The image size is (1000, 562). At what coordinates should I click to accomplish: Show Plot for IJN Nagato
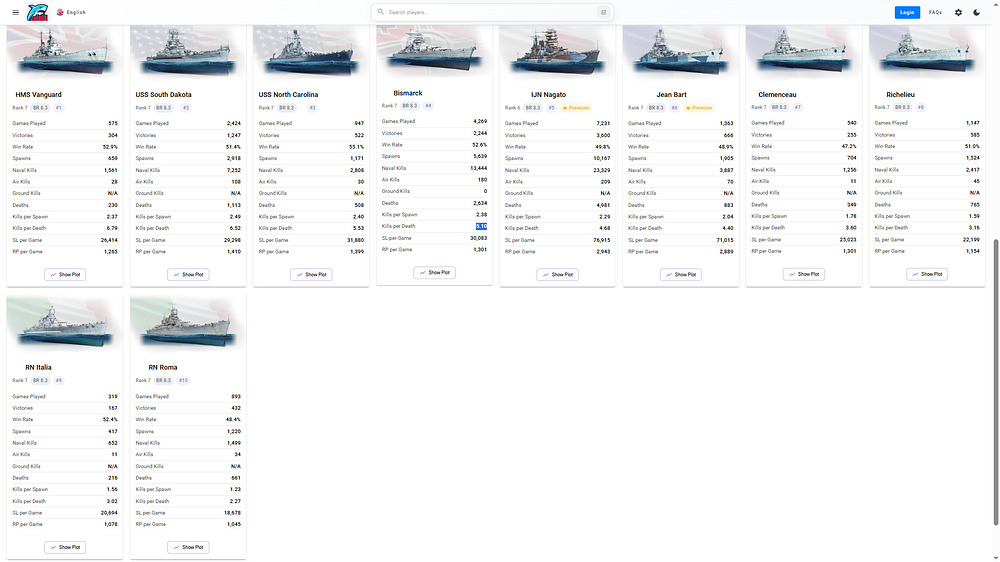(557, 274)
